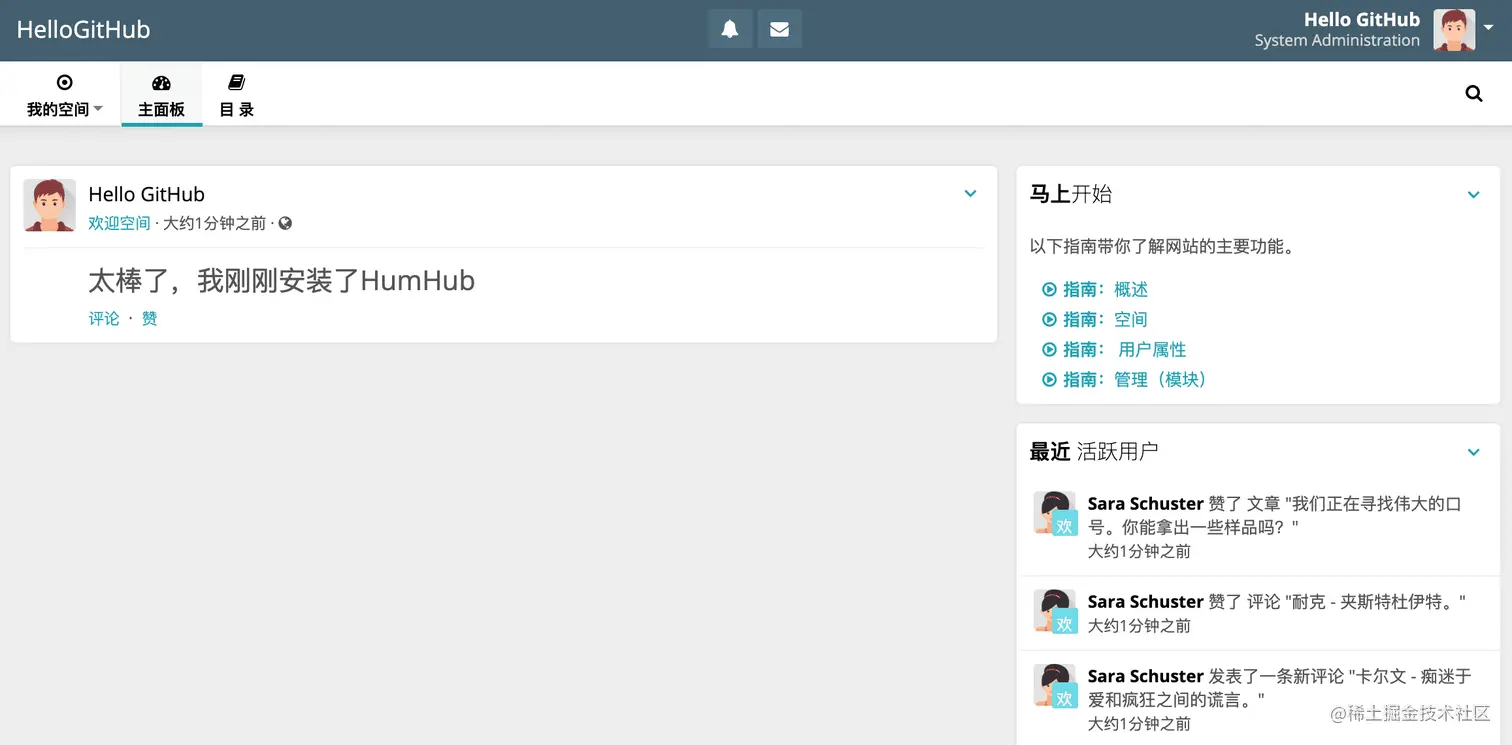Click post timestamp 大约1分钟之前
Viewport: 1512px width, 745px height.
click(x=214, y=223)
